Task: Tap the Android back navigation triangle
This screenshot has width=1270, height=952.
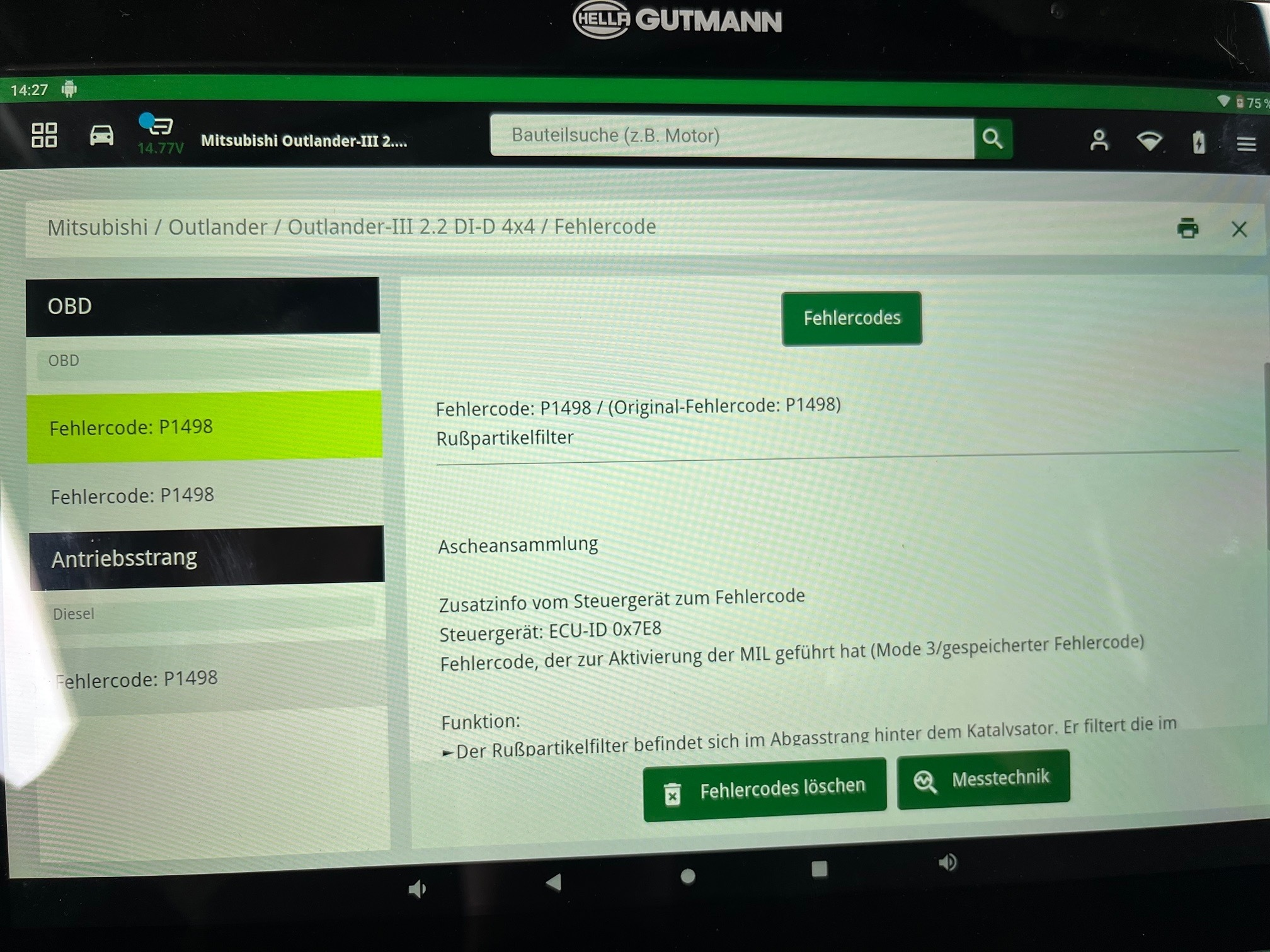Action: tap(554, 882)
